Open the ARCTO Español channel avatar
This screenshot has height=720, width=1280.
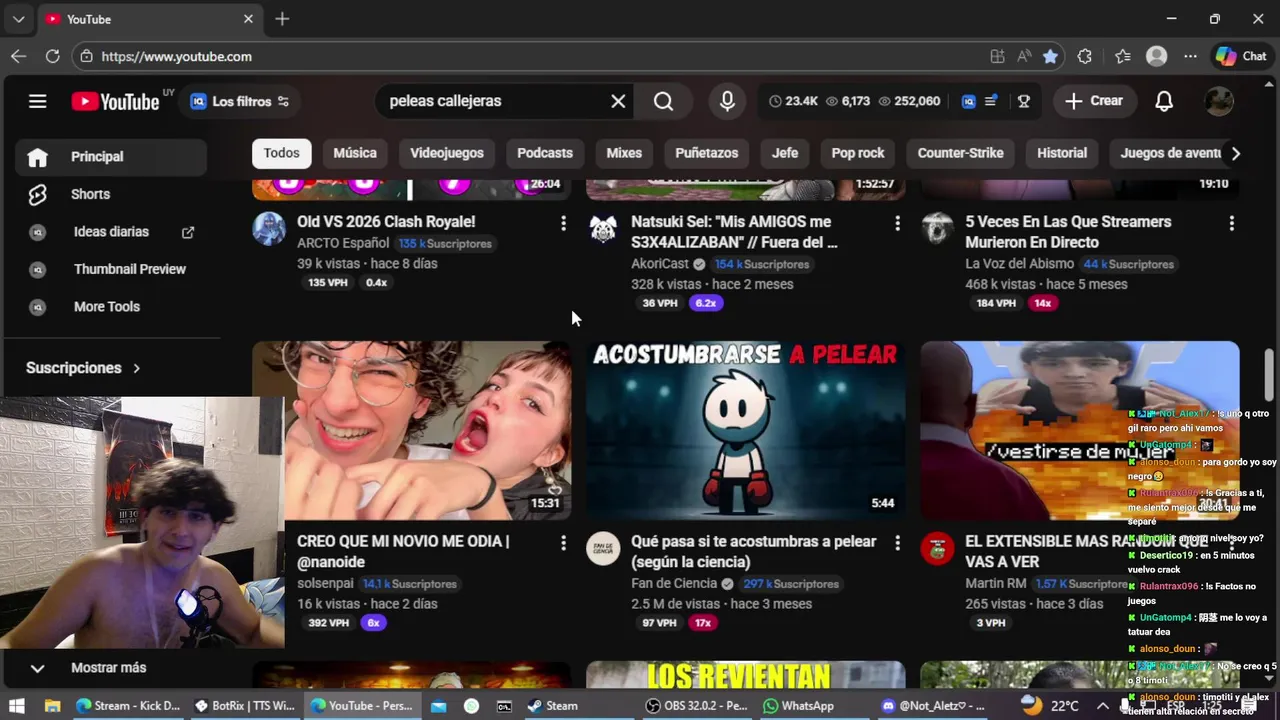269,229
